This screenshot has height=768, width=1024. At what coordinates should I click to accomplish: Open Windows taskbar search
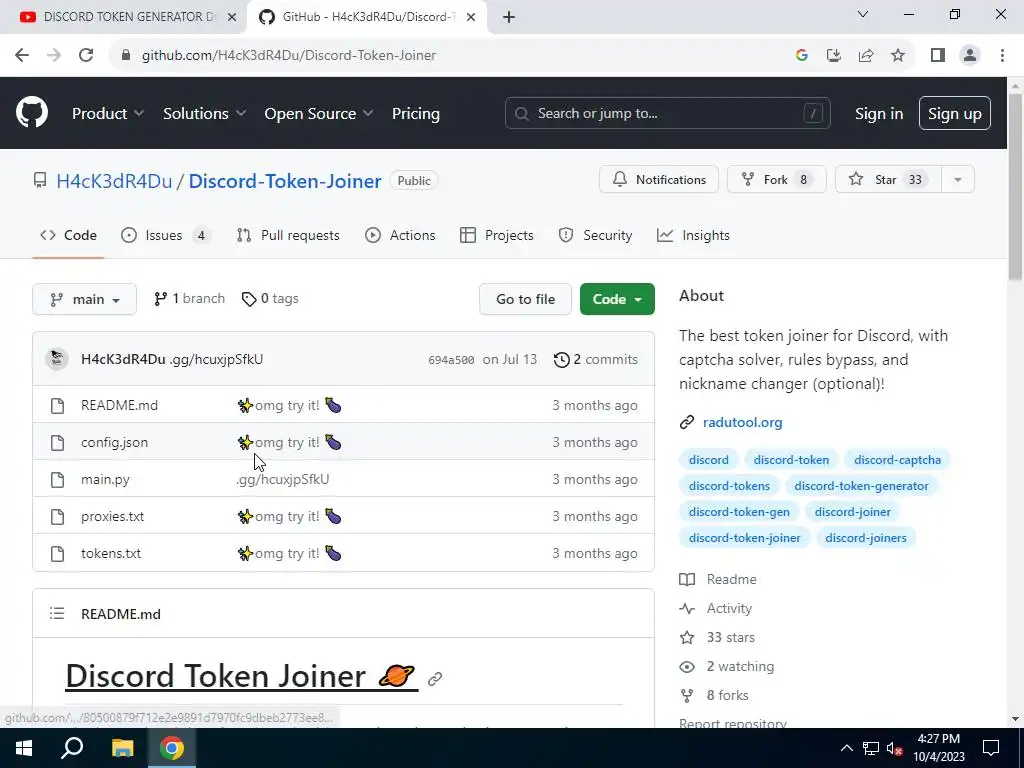(x=72, y=748)
